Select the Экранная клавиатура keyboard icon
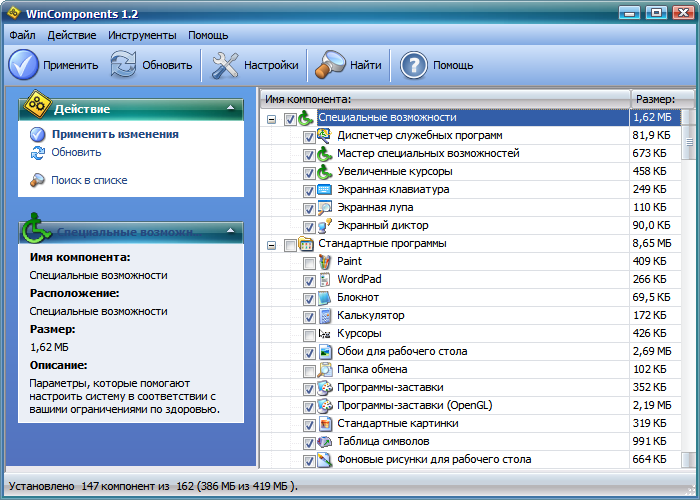This screenshot has width=700, height=500. point(324,190)
